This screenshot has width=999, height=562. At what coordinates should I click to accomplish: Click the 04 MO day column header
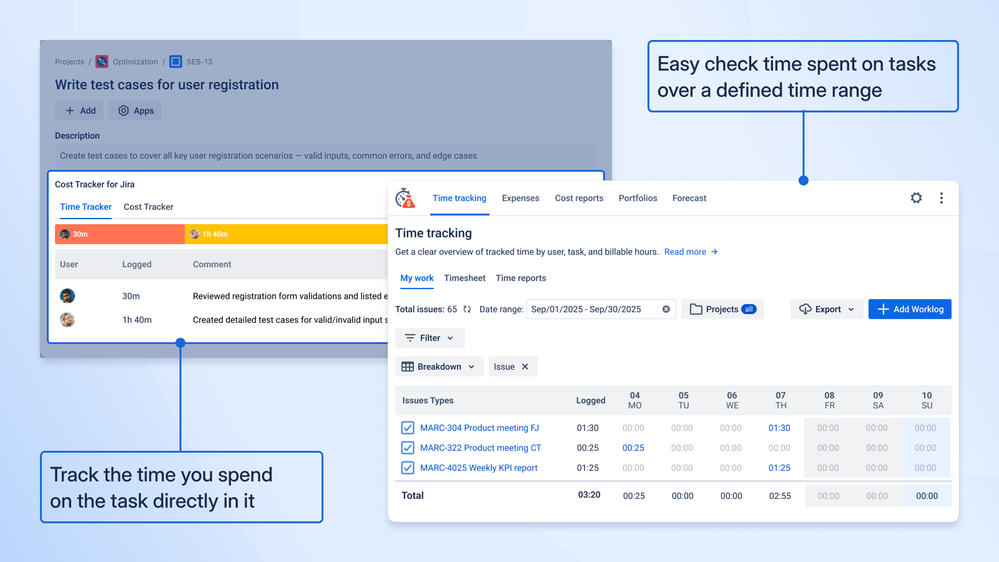coord(635,400)
